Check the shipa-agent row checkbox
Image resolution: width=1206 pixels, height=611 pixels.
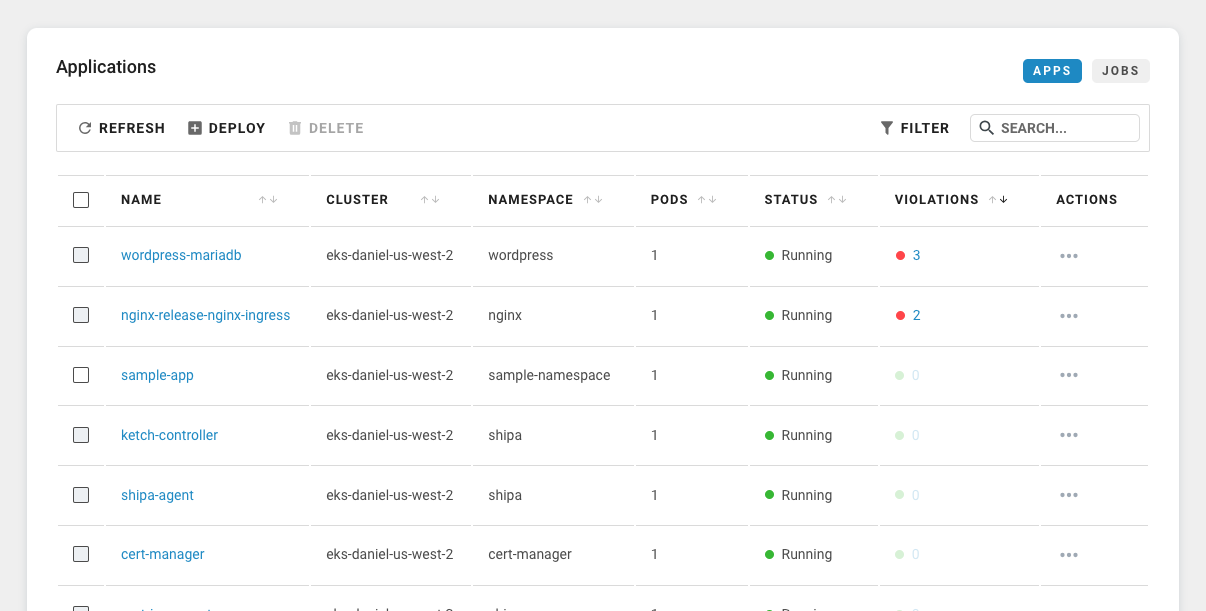point(81,495)
